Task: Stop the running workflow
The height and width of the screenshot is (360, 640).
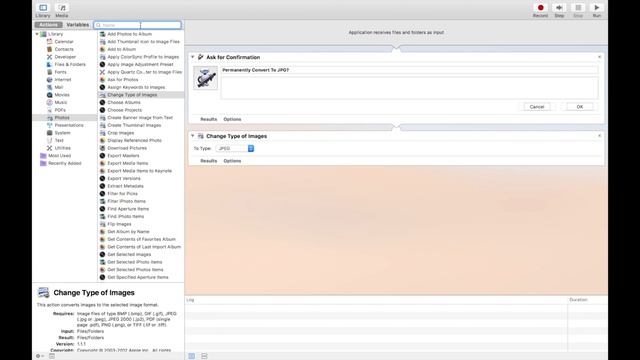Action: (x=578, y=10)
